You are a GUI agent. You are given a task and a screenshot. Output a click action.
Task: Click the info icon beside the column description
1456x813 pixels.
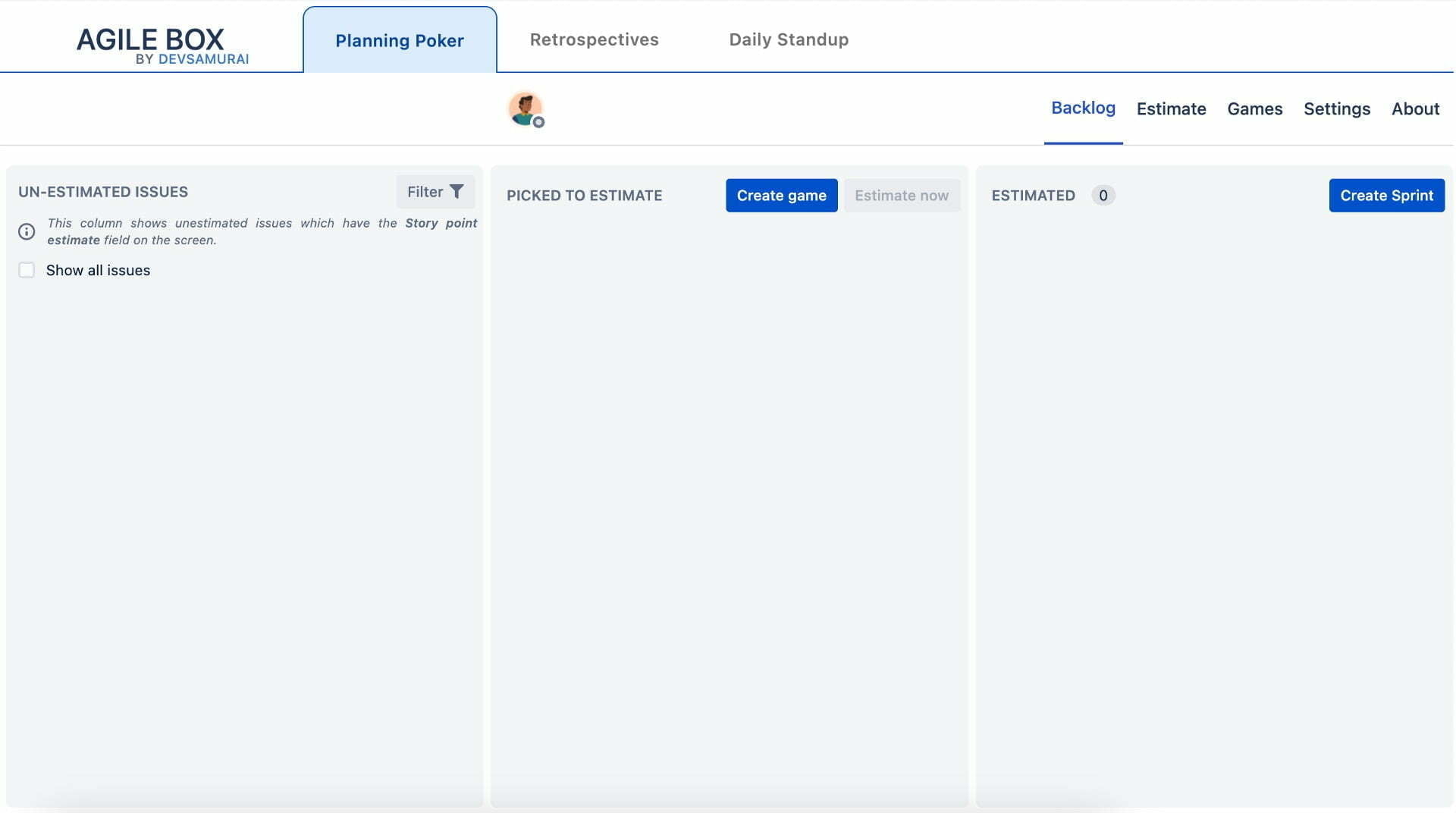tap(28, 231)
